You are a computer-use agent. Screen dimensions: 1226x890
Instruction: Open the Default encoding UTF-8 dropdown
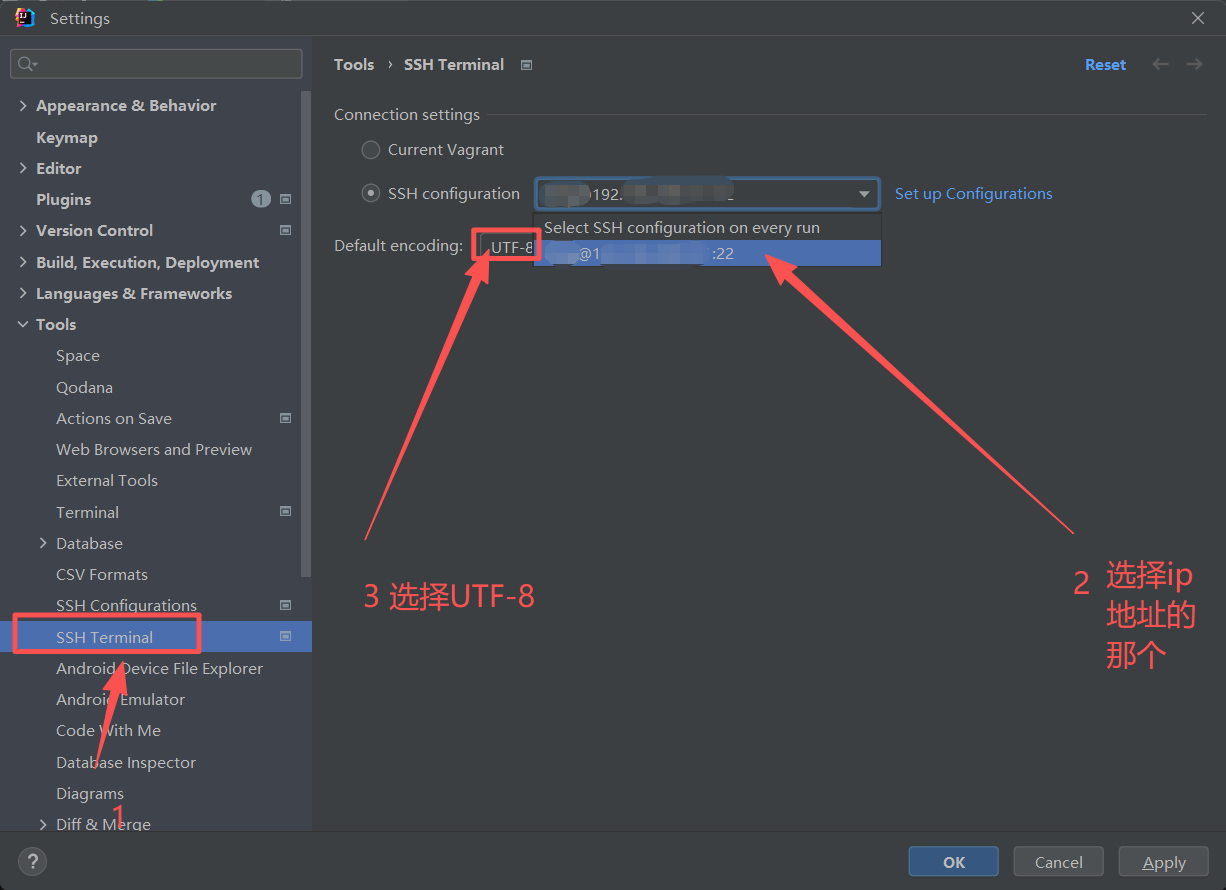coord(509,246)
